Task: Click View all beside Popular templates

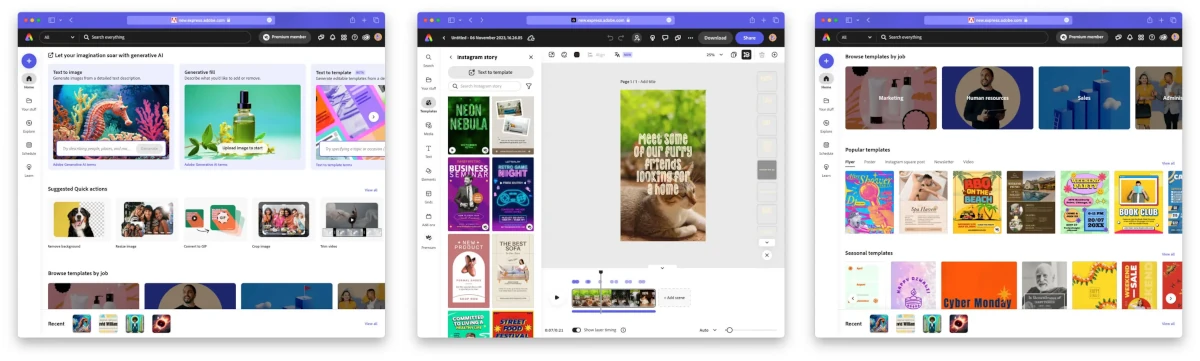Action: pyautogui.click(x=1168, y=162)
